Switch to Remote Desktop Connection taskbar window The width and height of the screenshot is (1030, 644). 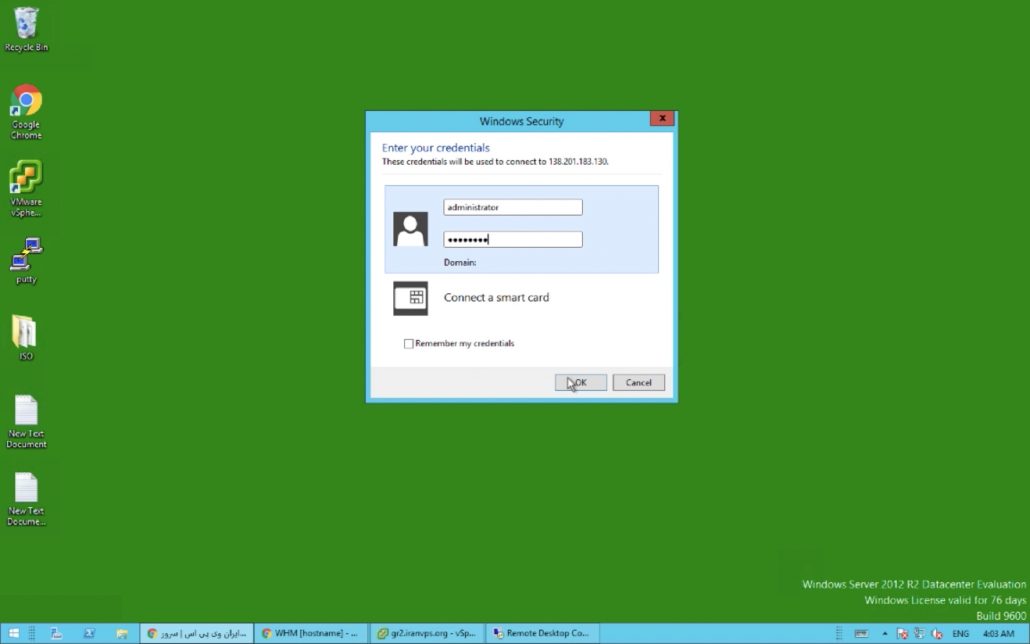540,633
